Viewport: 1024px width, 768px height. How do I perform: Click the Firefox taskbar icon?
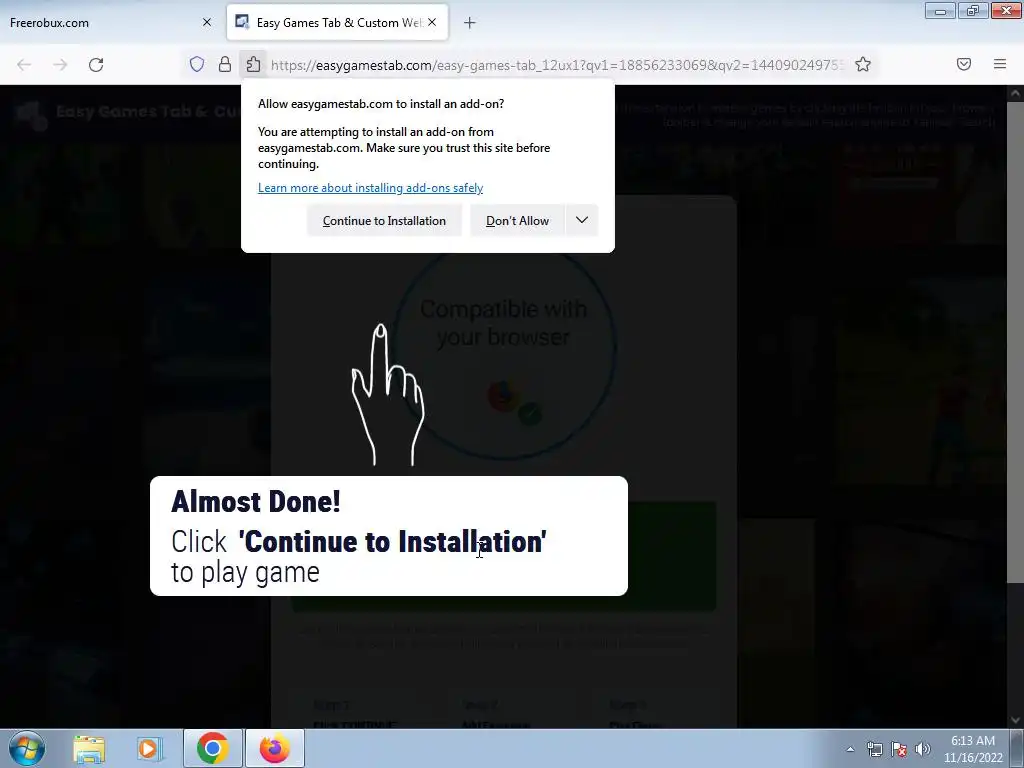274,748
